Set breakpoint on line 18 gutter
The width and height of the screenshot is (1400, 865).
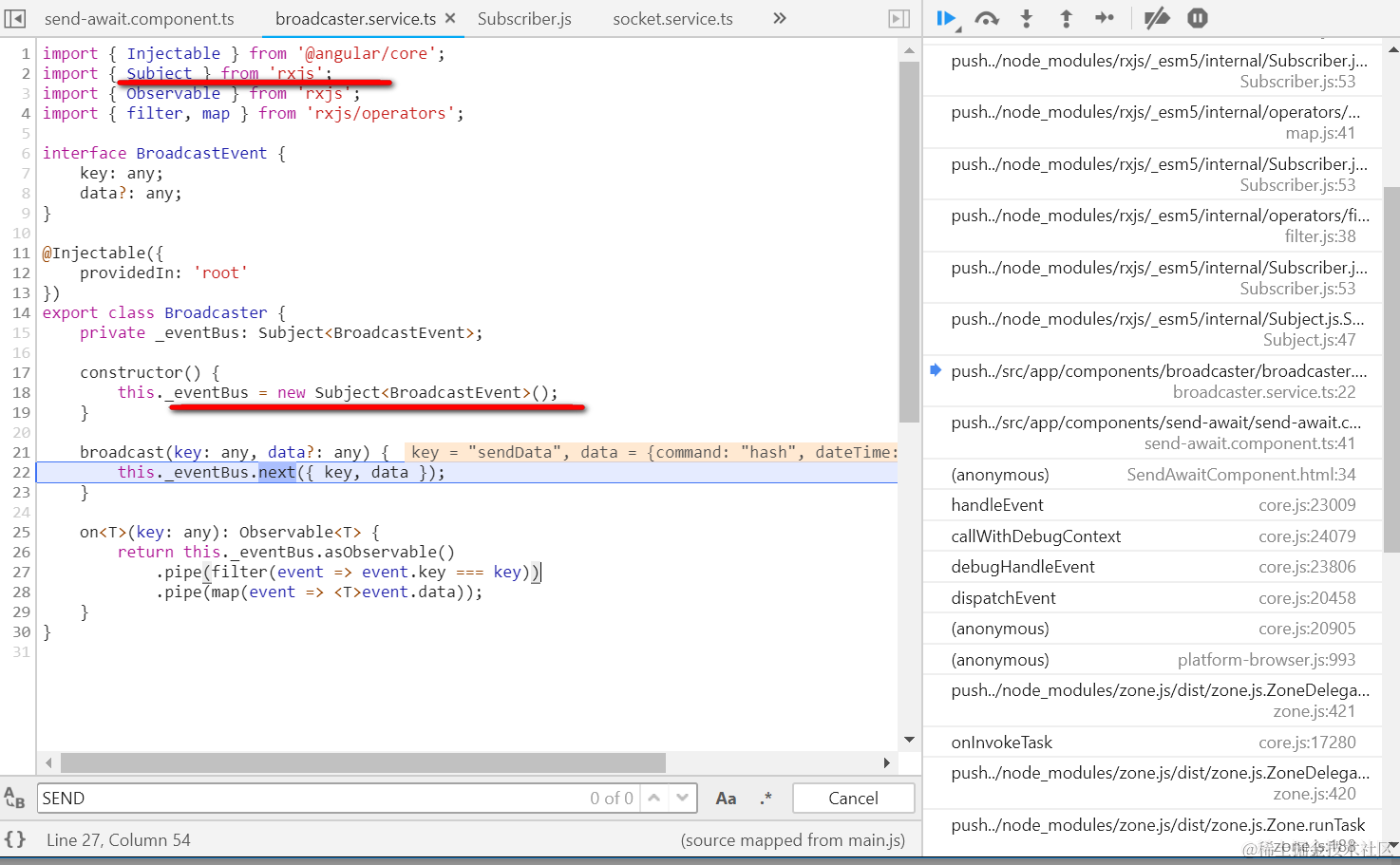[21, 392]
